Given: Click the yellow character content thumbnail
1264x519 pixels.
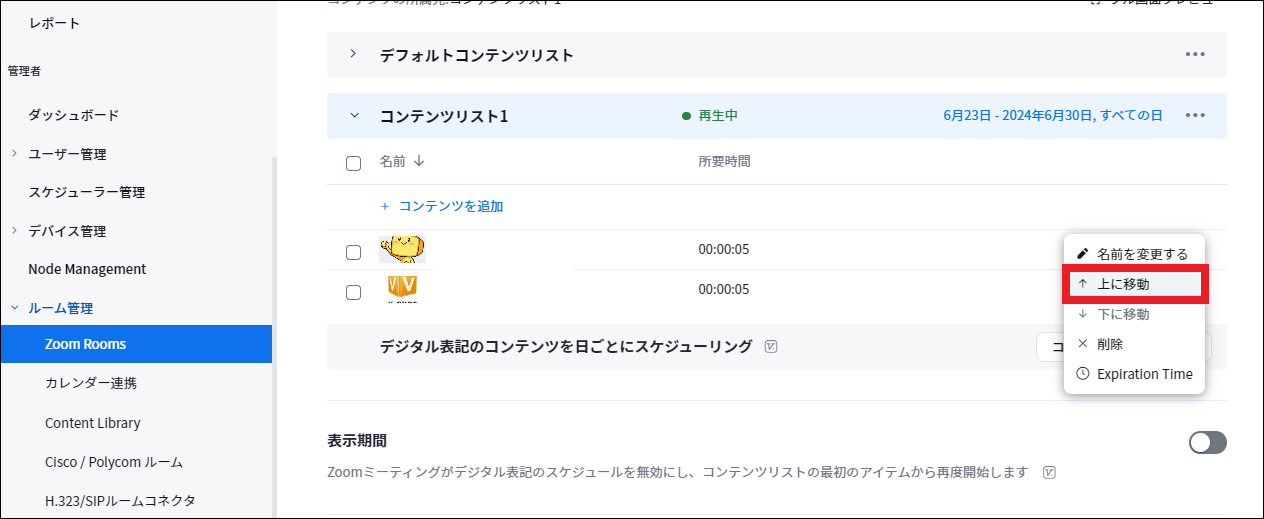Looking at the screenshot, I should [x=403, y=249].
